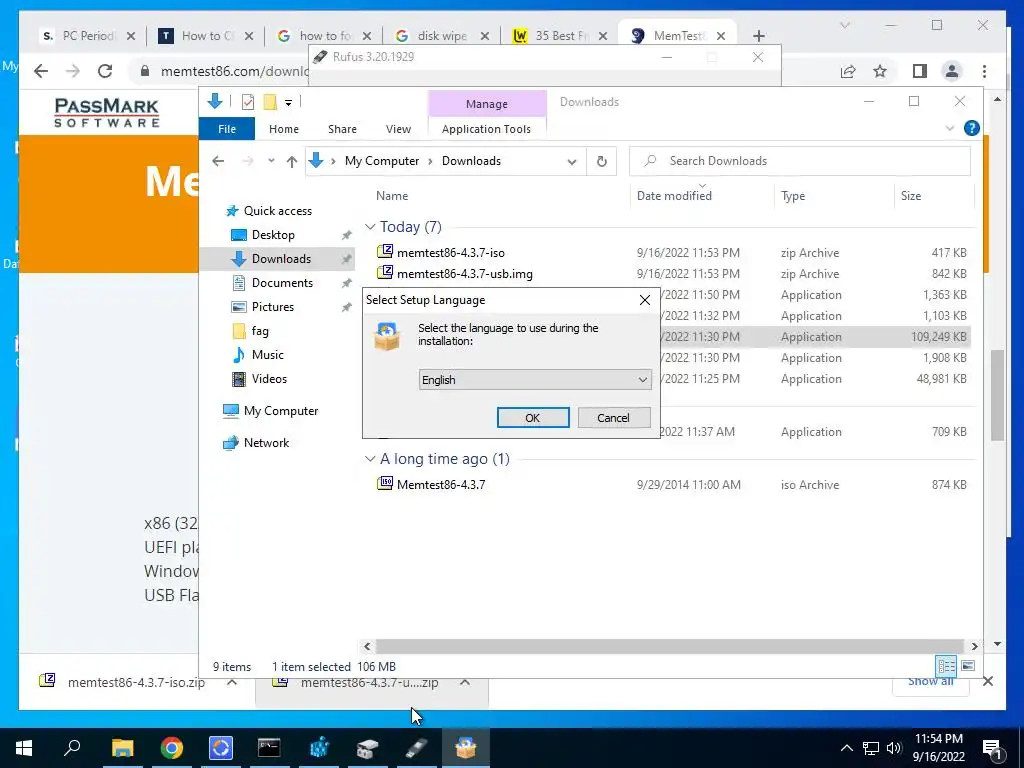Confirm language with OK button
The height and width of the screenshot is (768, 1024).
point(533,418)
